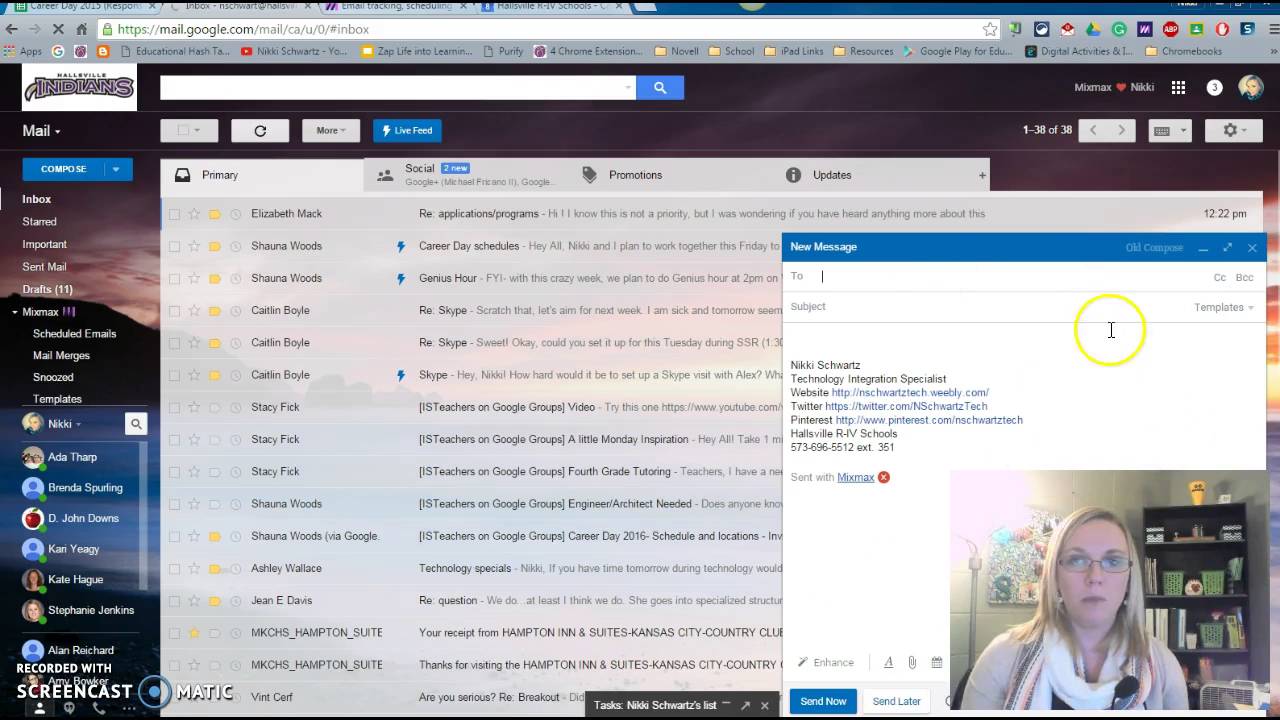Open the Mail switcher dropdown
This screenshot has width=1280, height=720.
click(42, 131)
